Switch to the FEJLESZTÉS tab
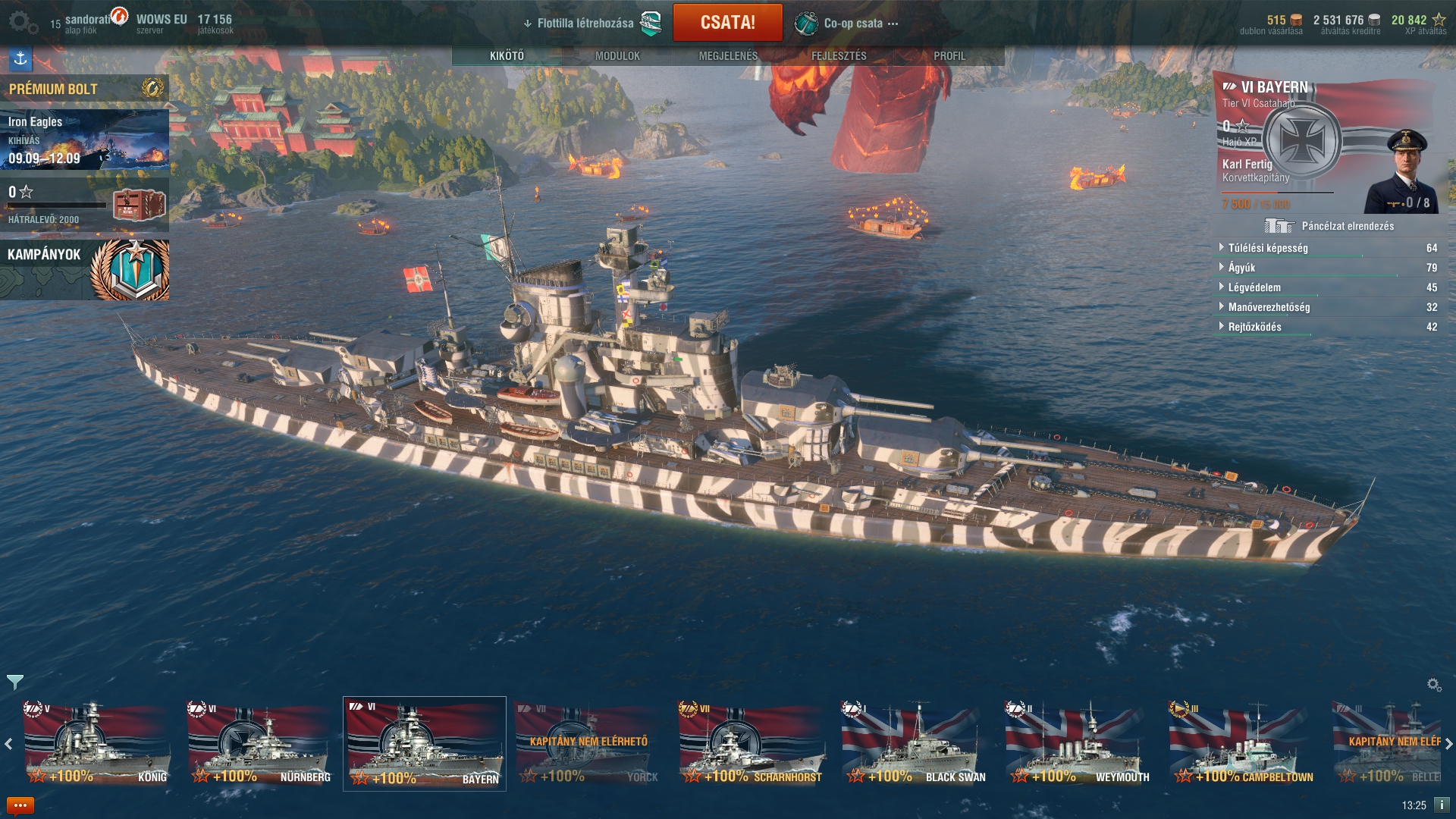The height and width of the screenshot is (819, 1456). click(839, 56)
